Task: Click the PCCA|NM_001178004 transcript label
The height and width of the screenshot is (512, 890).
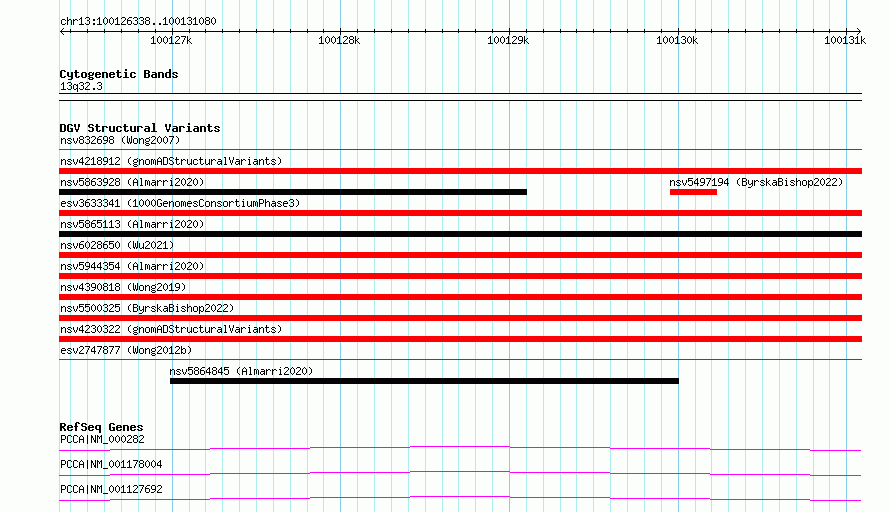Action: [x=111, y=464]
